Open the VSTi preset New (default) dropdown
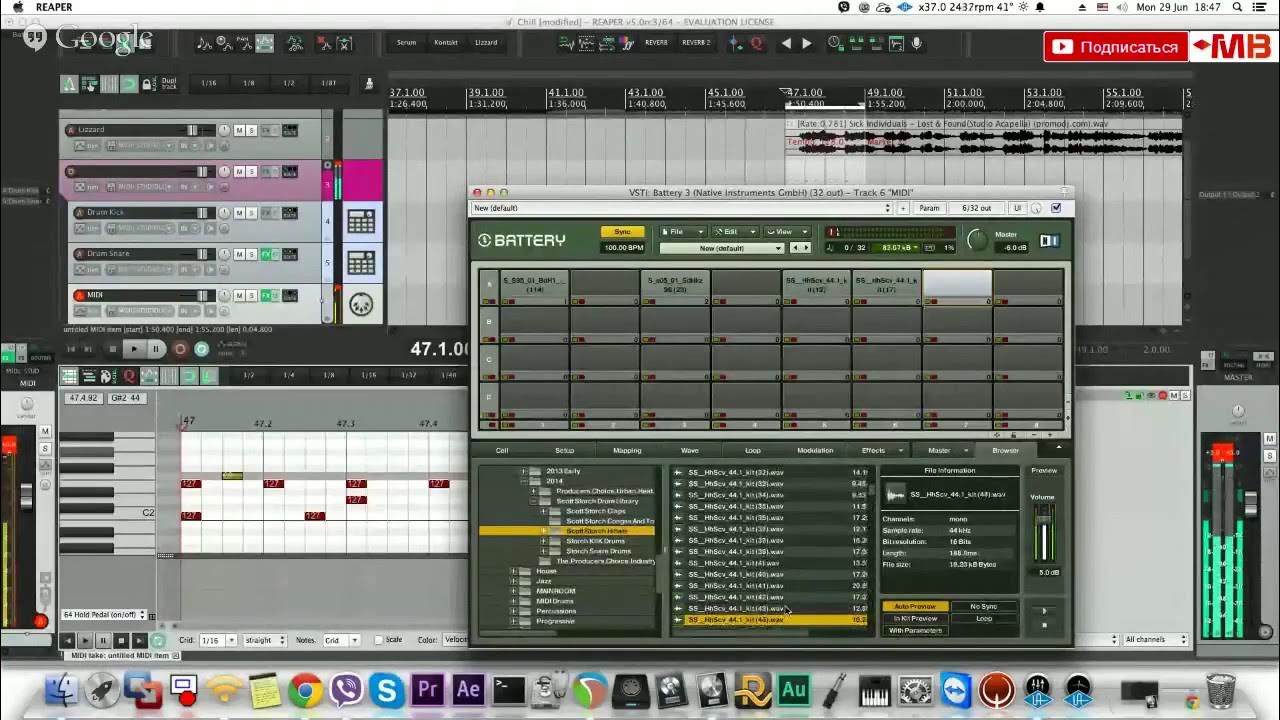The height and width of the screenshot is (720, 1280). 680,208
